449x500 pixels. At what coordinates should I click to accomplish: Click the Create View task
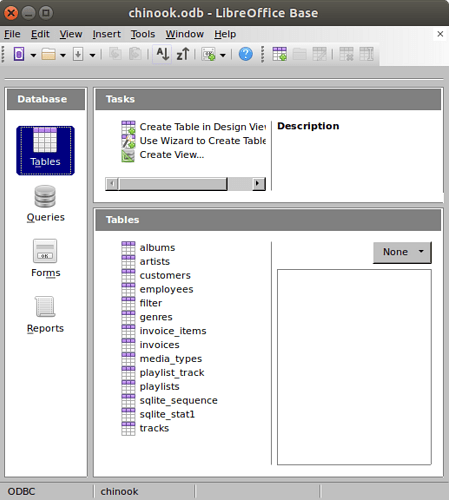172,155
